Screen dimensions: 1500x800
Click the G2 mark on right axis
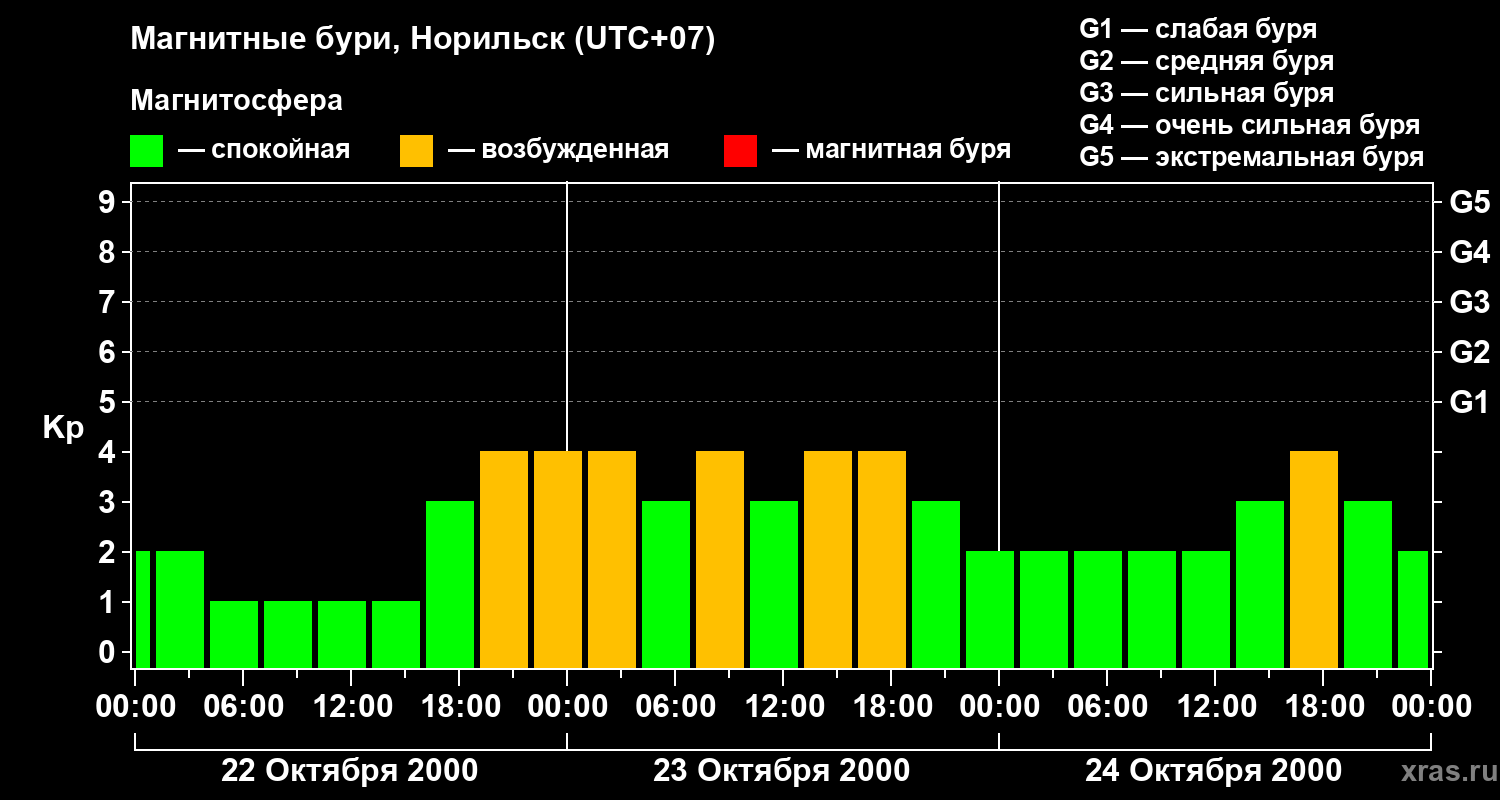click(x=1470, y=352)
